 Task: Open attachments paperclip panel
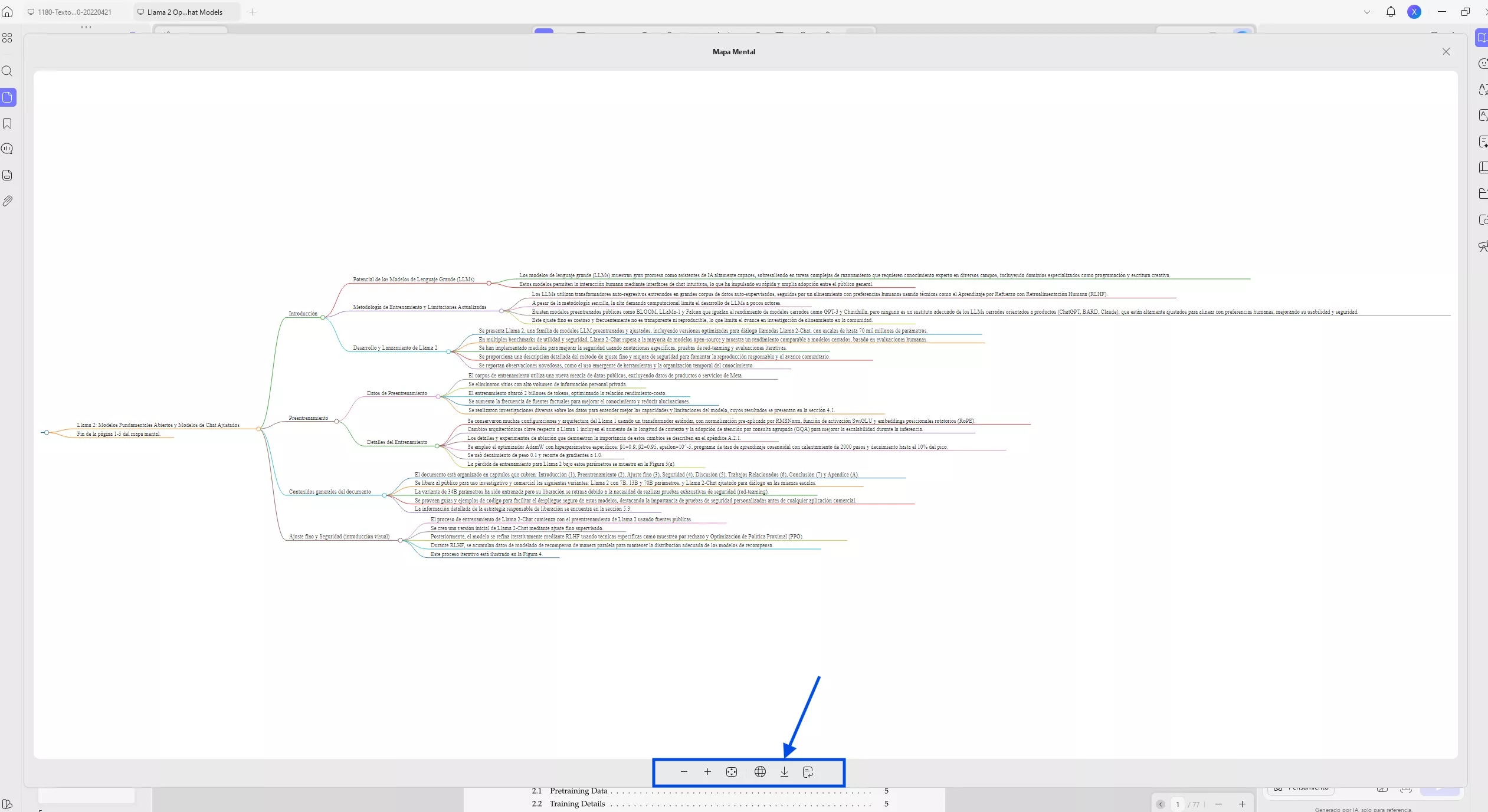click(x=8, y=201)
